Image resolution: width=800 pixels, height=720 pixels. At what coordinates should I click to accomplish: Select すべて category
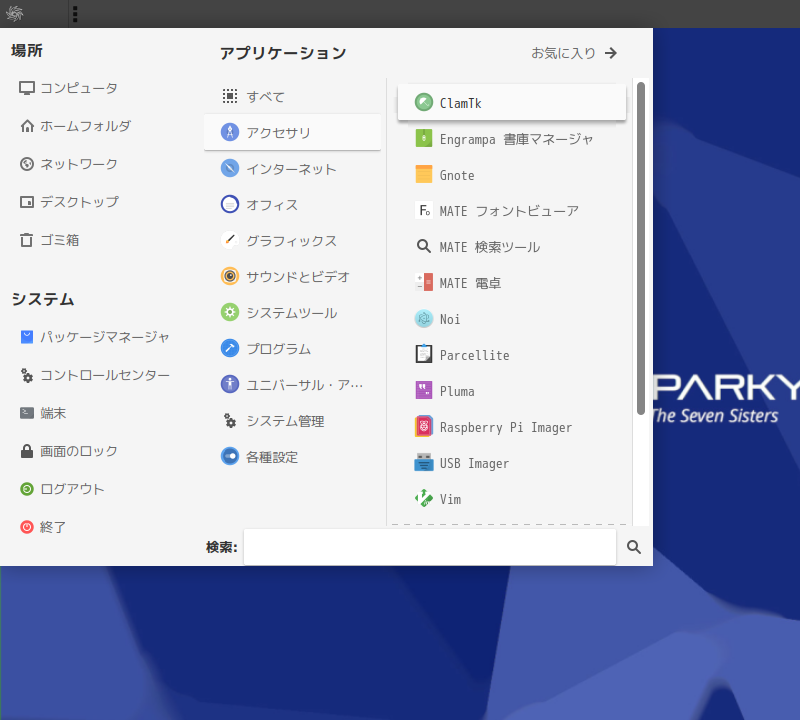pos(292,96)
